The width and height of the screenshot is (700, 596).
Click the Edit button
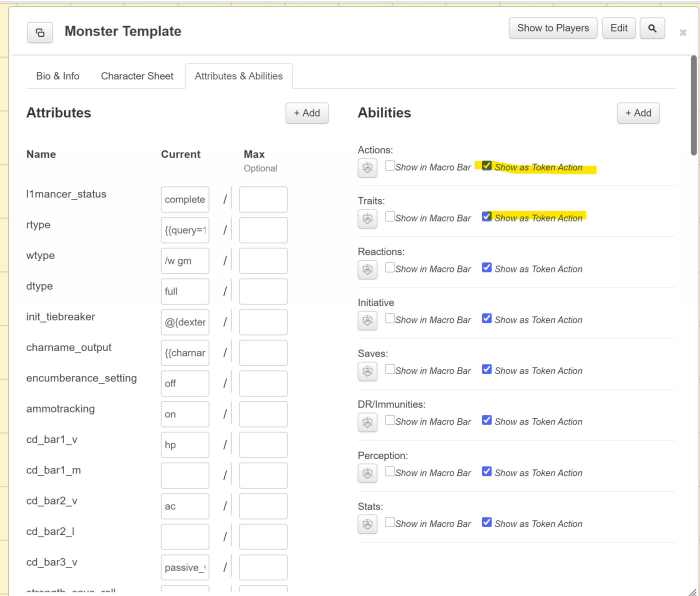click(x=619, y=28)
